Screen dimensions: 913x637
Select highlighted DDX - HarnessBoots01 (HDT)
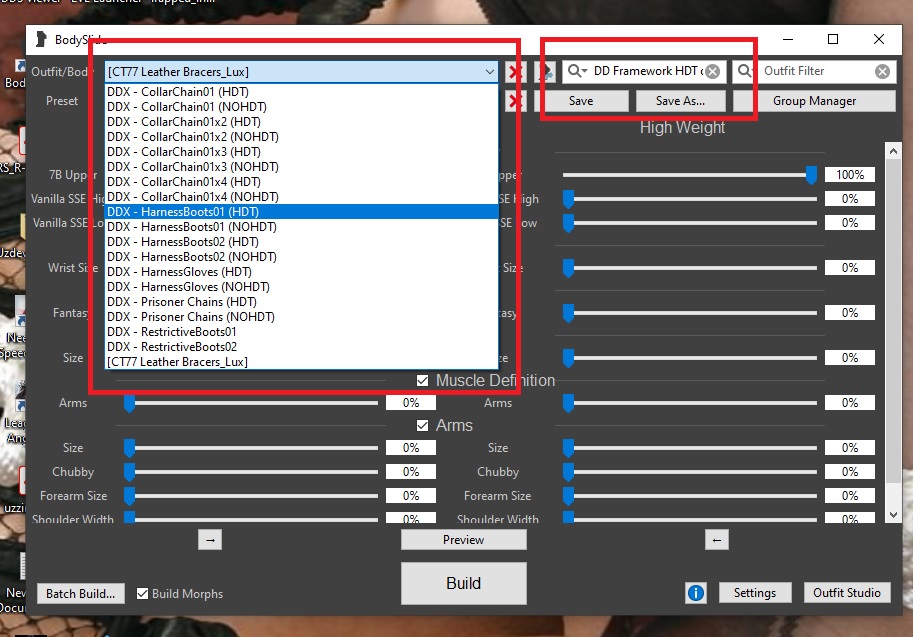[x=302, y=212]
